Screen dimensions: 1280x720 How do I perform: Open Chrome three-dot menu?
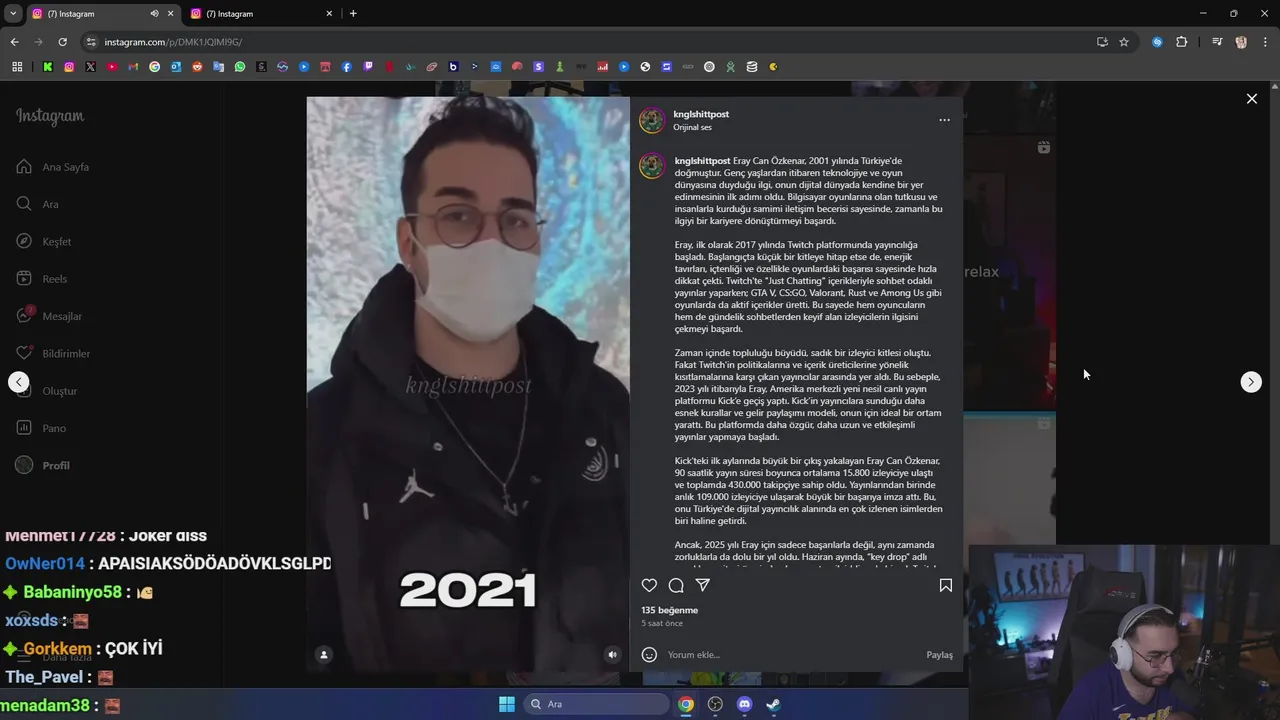point(1265,42)
